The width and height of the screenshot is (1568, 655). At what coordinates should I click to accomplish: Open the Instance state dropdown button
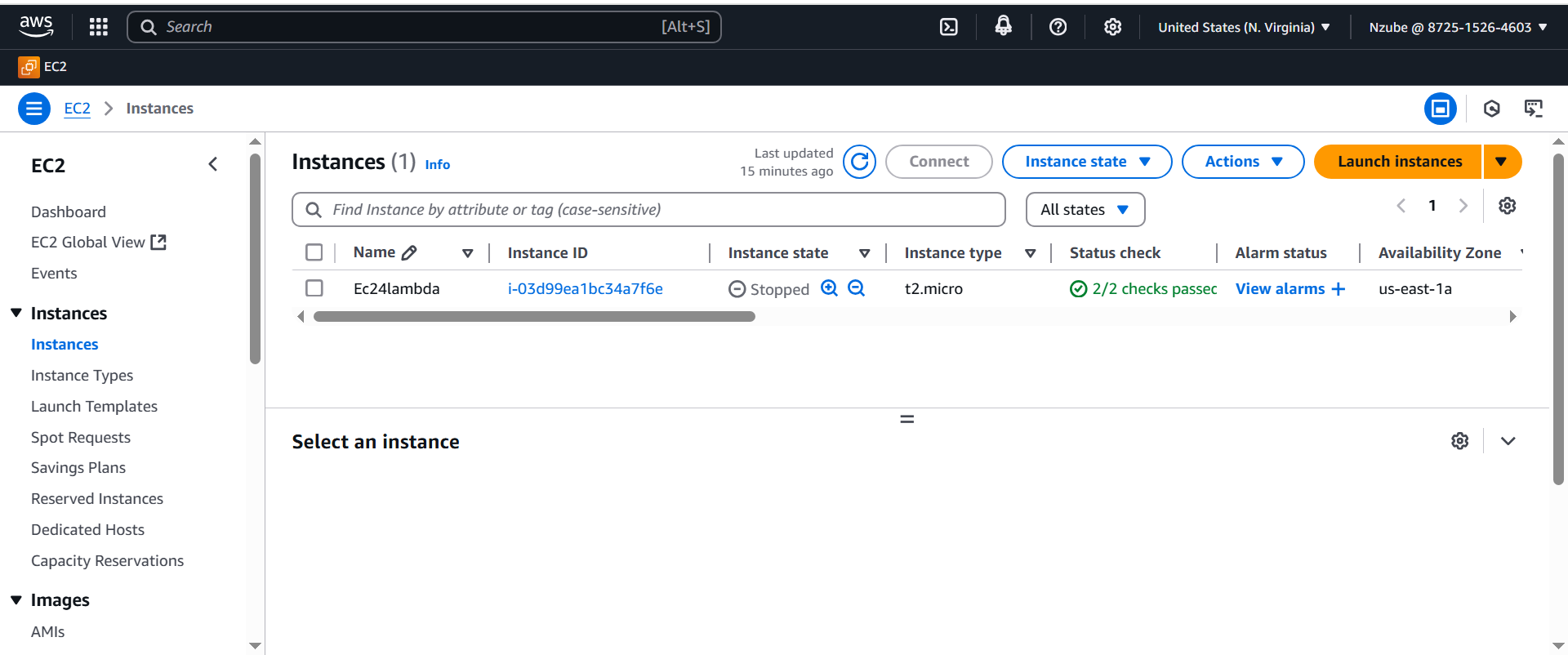1087,162
